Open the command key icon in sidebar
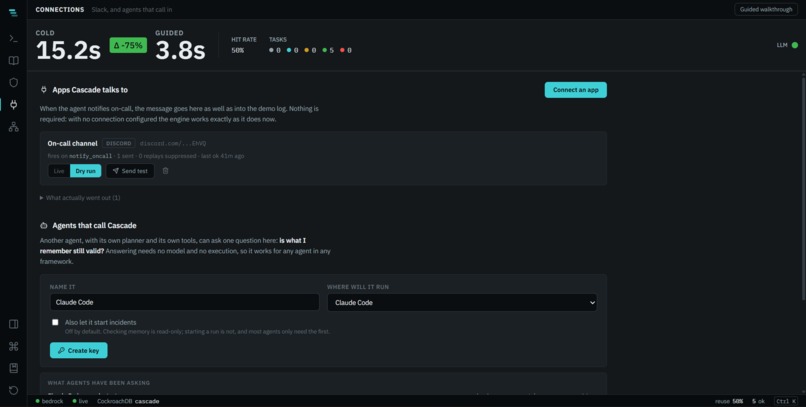 coord(13,346)
